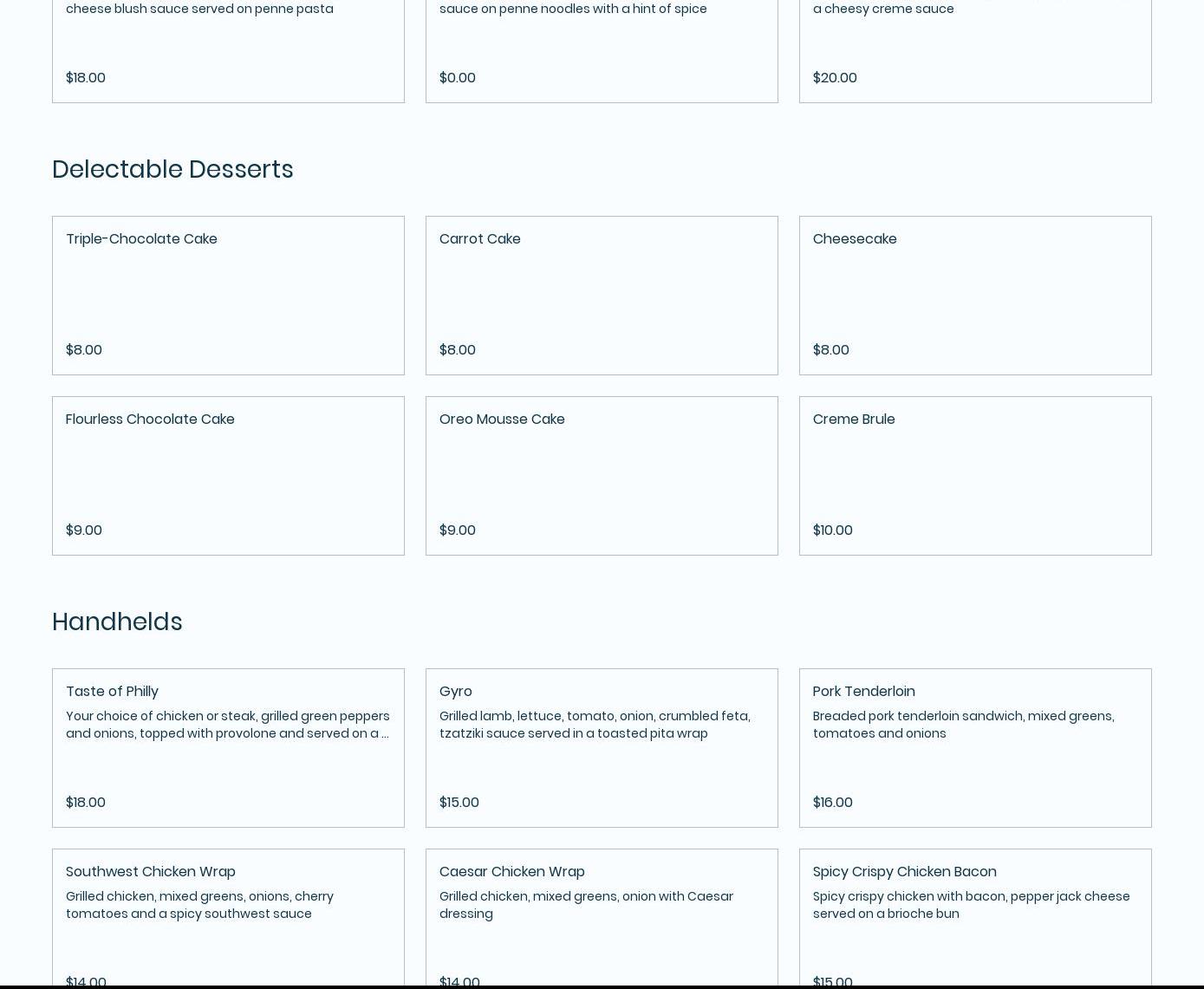Click the $16.00 price under Pork Tenderloin
The width and height of the screenshot is (1204, 989).
pyautogui.click(x=832, y=802)
